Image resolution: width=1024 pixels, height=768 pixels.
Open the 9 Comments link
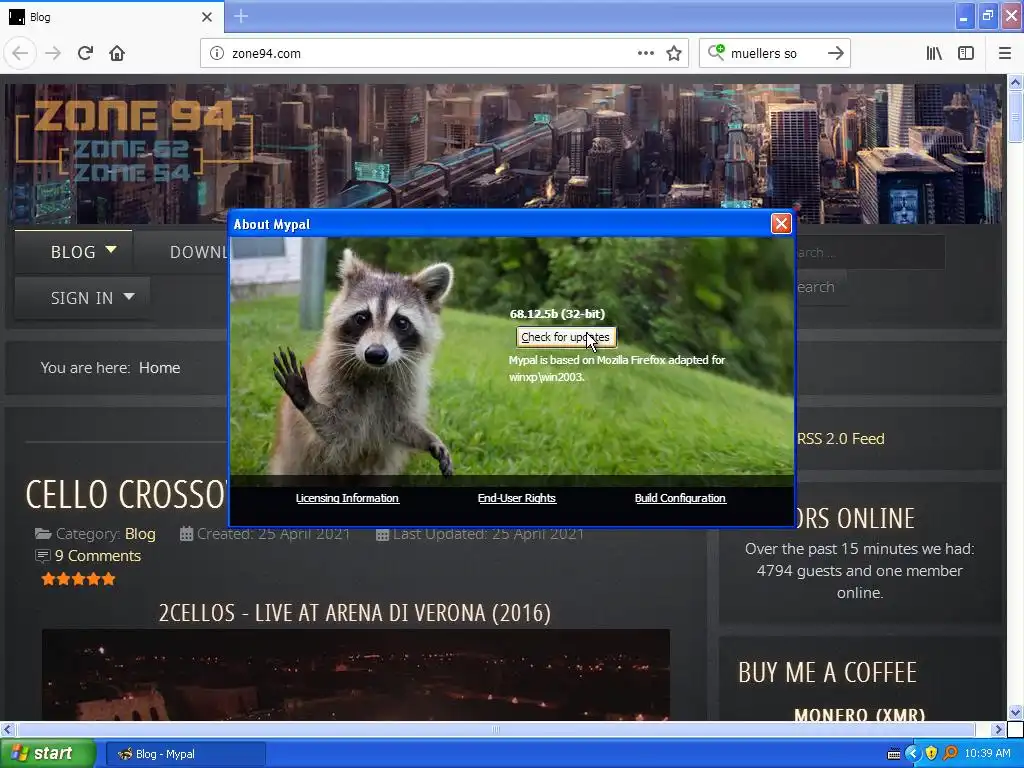tap(98, 556)
